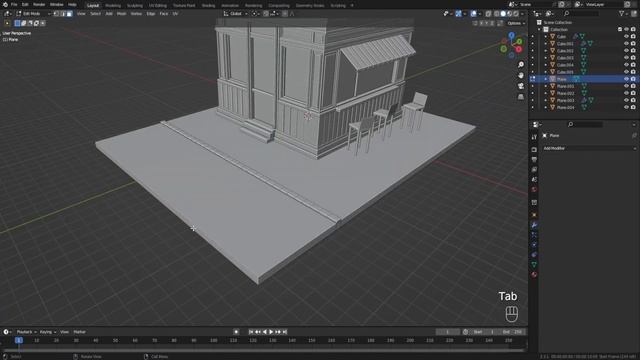The height and width of the screenshot is (360, 640).
Task: Switch to solid viewport shading
Action: (503, 13)
